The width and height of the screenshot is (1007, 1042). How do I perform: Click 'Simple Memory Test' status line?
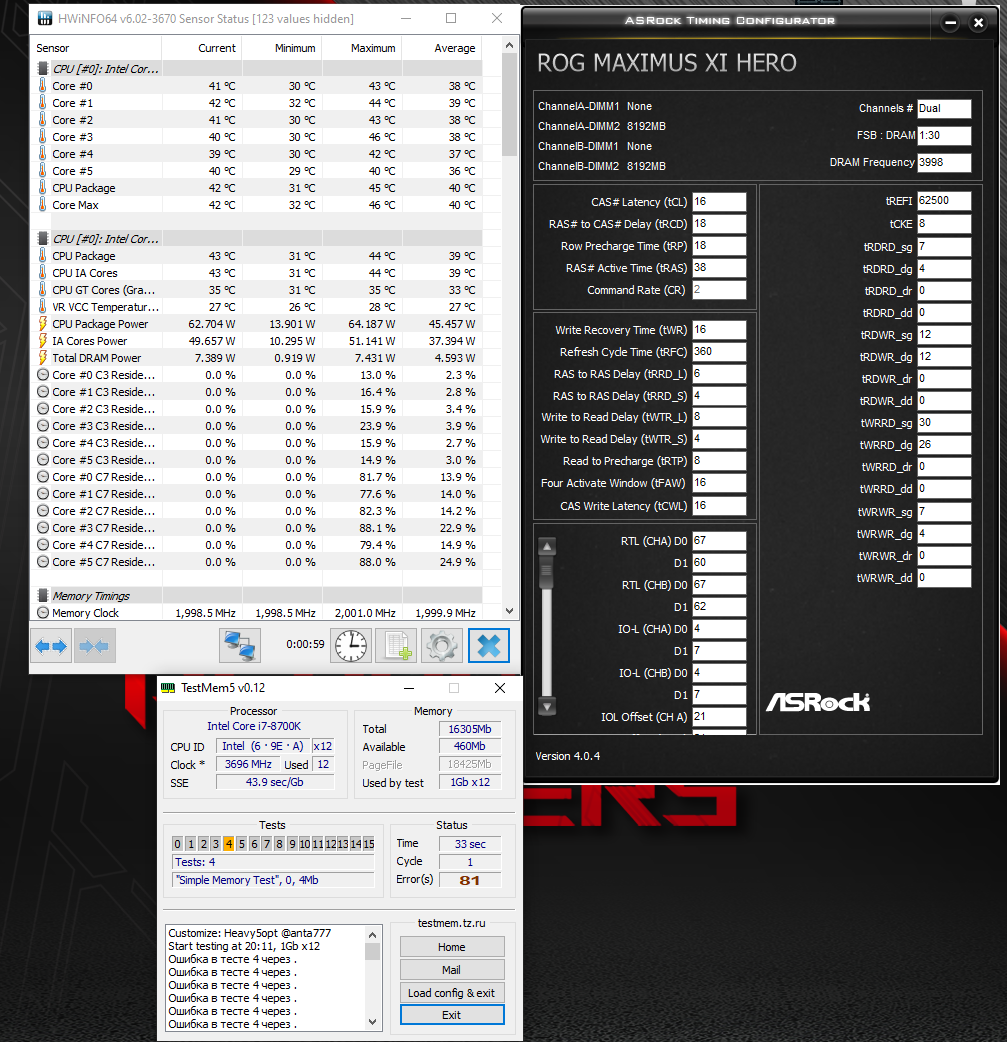(273, 880)
